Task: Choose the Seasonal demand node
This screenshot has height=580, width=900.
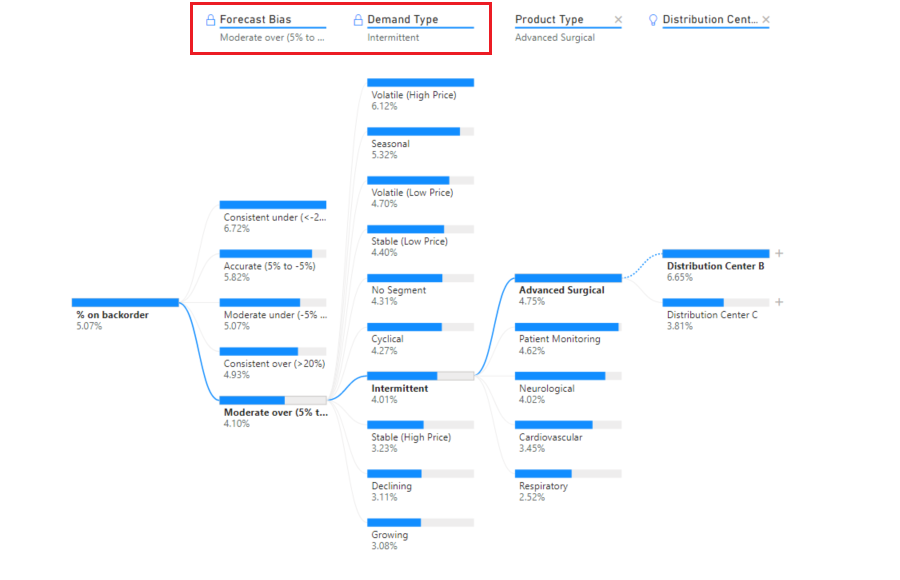Action: tap(421, 144)
